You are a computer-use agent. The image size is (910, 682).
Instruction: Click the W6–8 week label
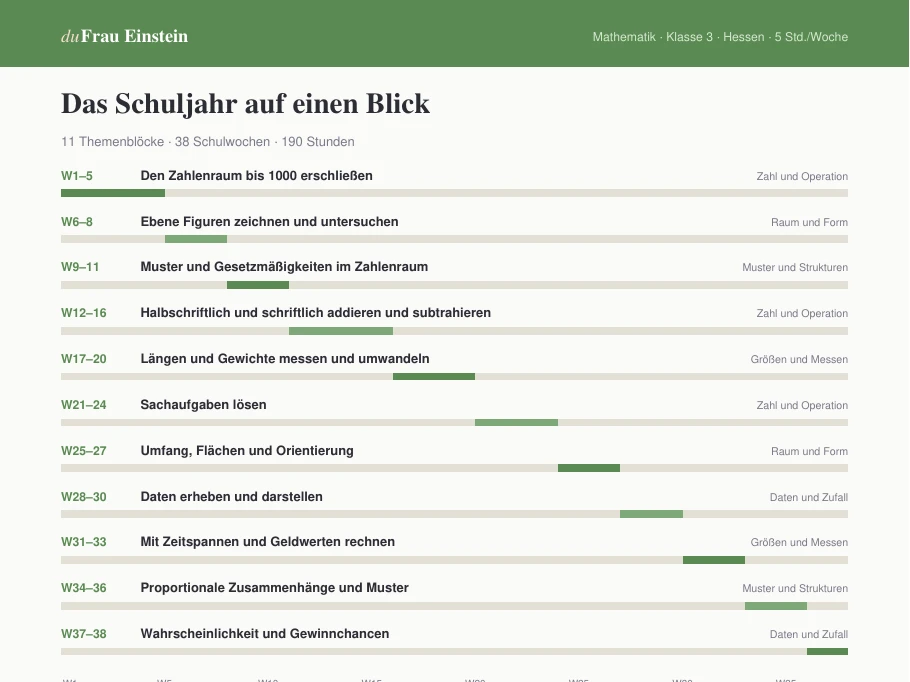coord(77,222)
